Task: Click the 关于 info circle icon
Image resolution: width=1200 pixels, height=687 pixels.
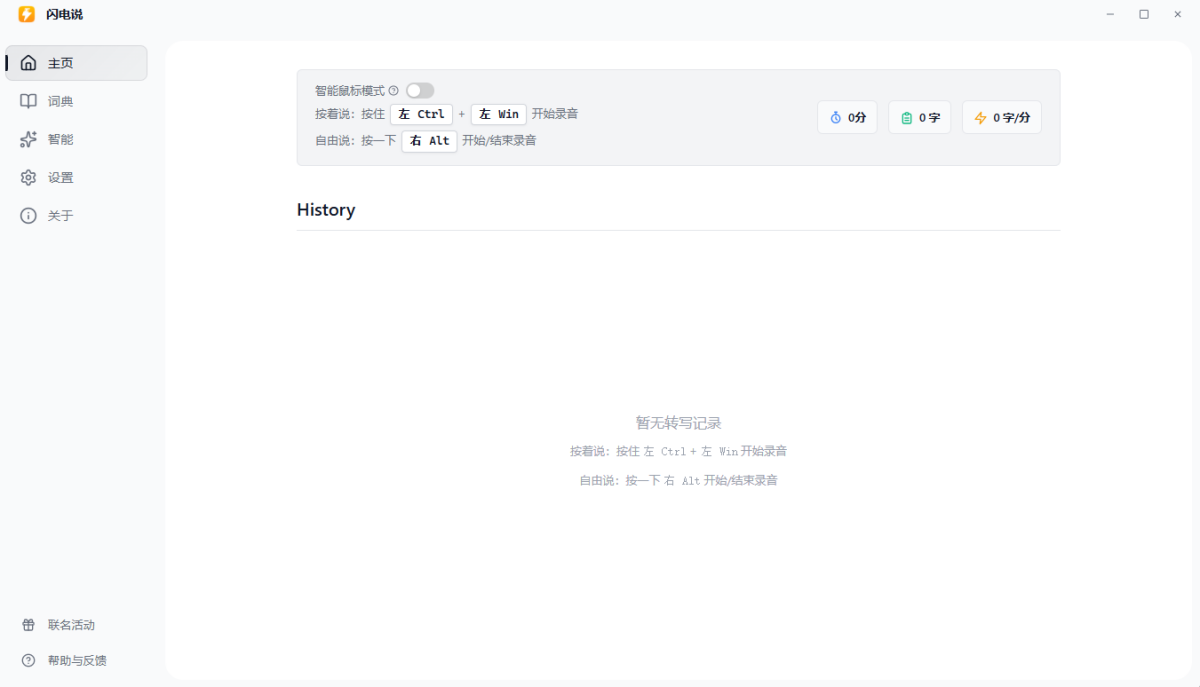Action: click(28, 215)
